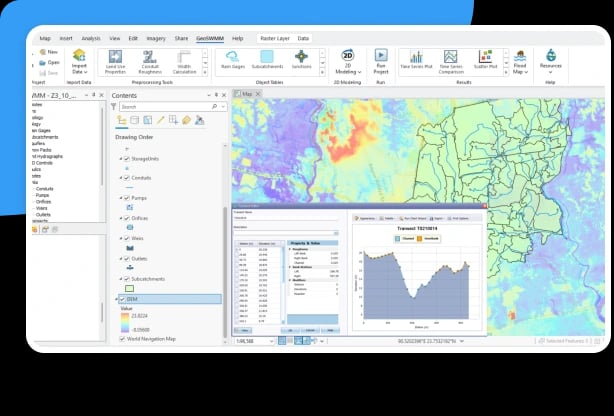614x416 pixels.
Task: Click the Contents search box
Action: (164, 106)
